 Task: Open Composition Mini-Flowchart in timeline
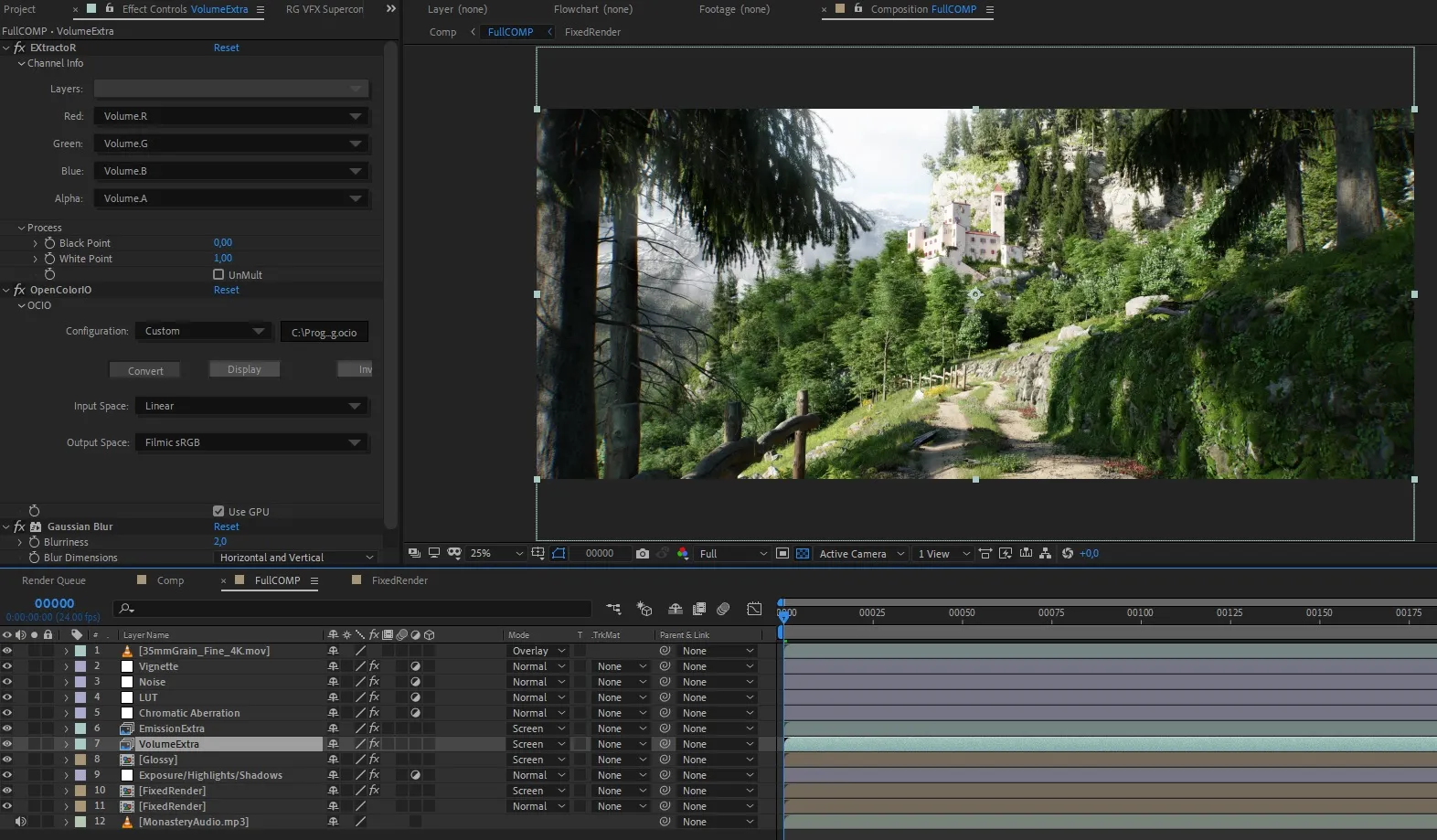point(613,609)
